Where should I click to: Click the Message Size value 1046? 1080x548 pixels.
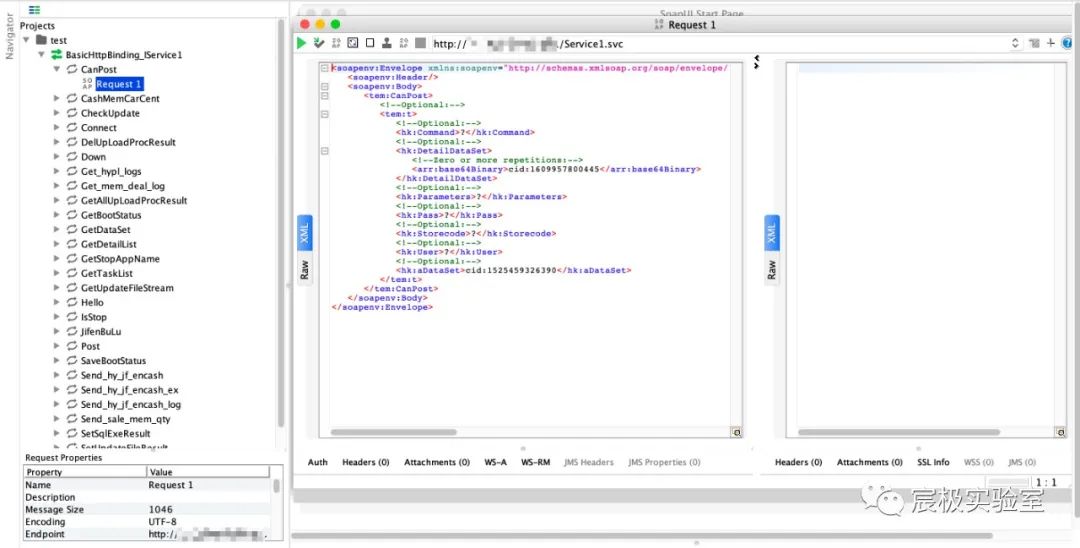(160, 509)
